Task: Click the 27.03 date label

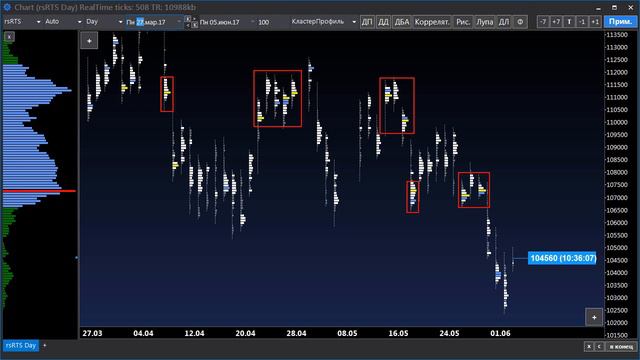Action: [92, 333]
